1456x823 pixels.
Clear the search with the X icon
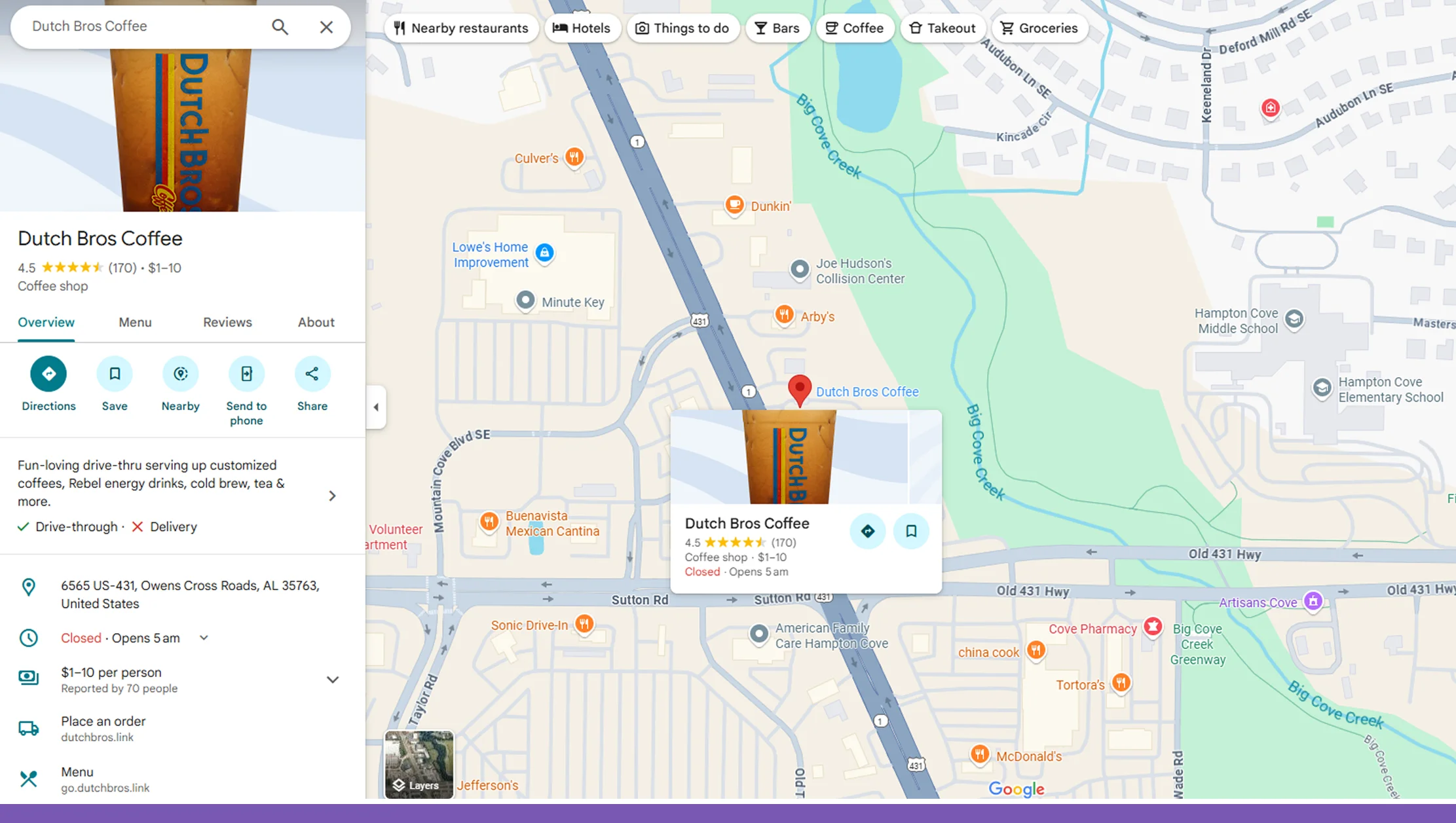(x=326, y=27)
